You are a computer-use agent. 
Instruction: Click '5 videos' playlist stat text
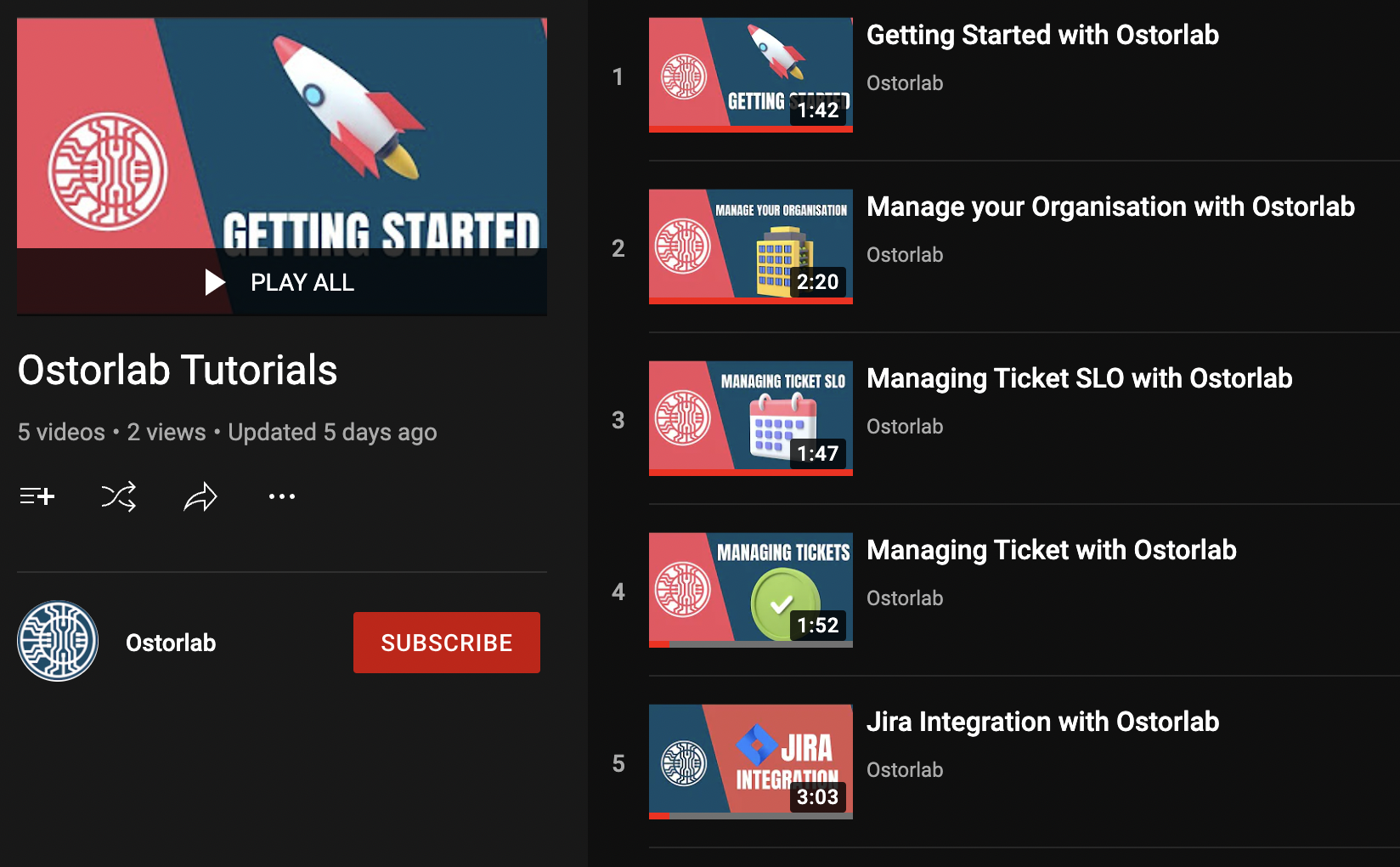(x=61, y=433)
